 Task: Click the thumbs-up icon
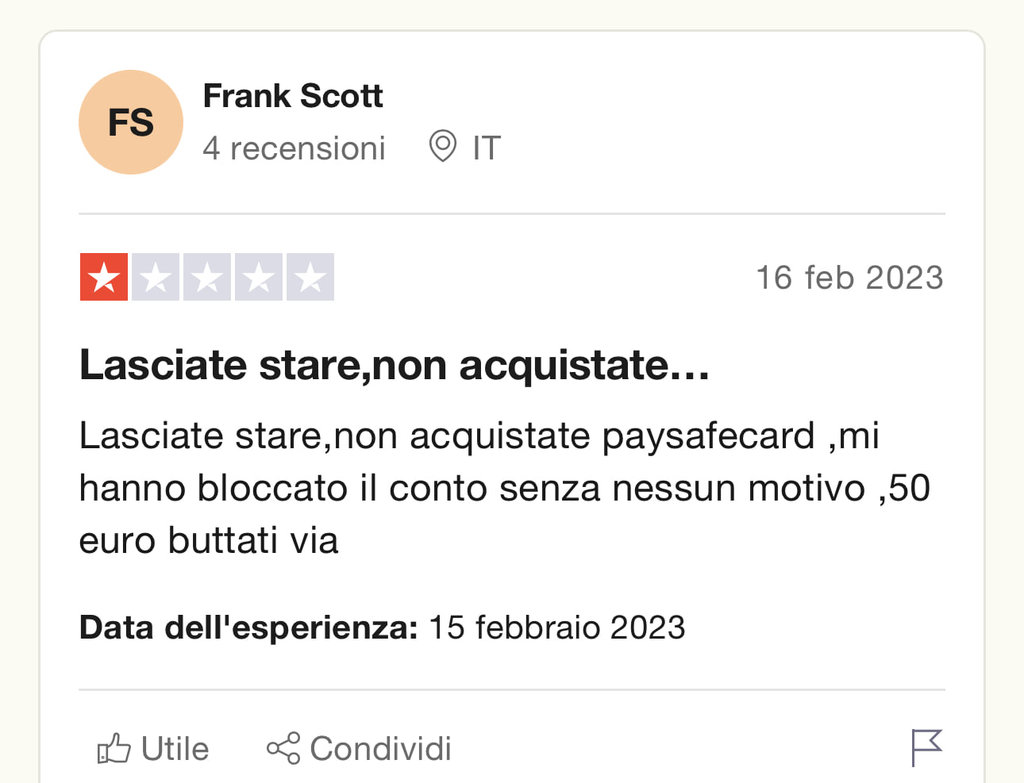coord(114,748)
